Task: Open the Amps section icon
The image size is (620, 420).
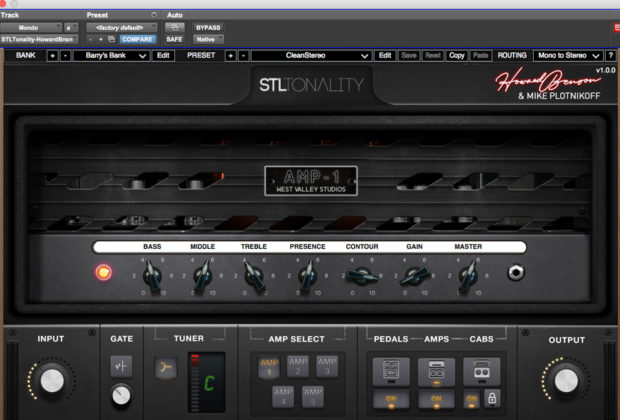Action: (436, 371)
